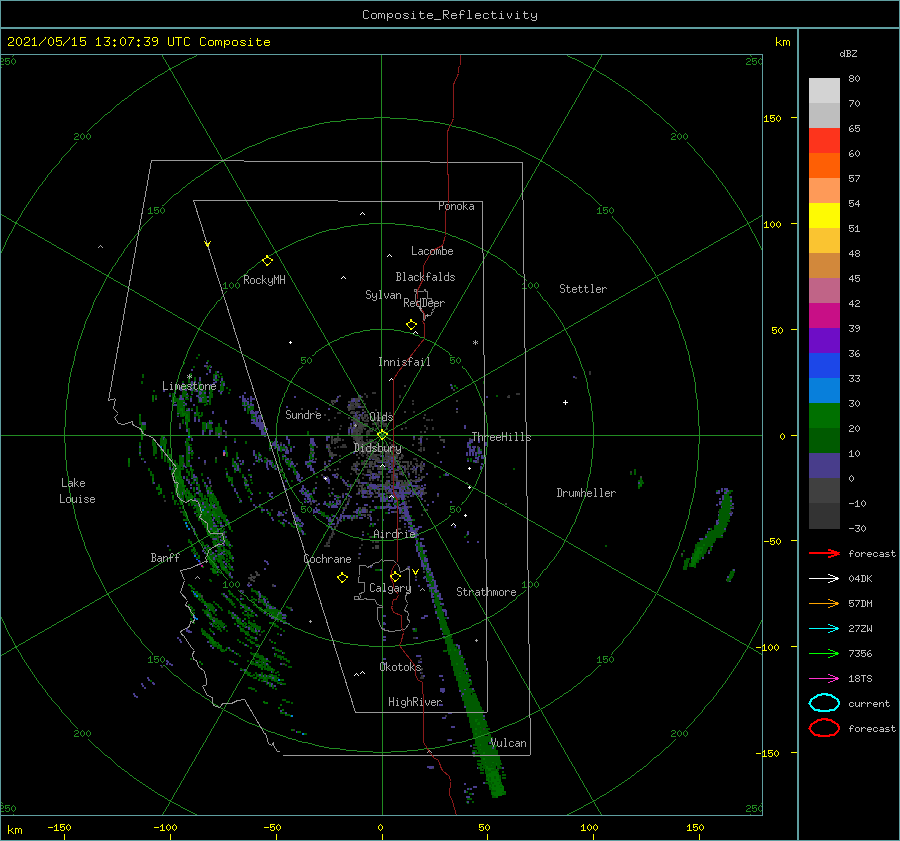Screen dimensions: 900x841
Task: Click the yellow diamond marker below Cochrane
Action: tap(342, 578)
